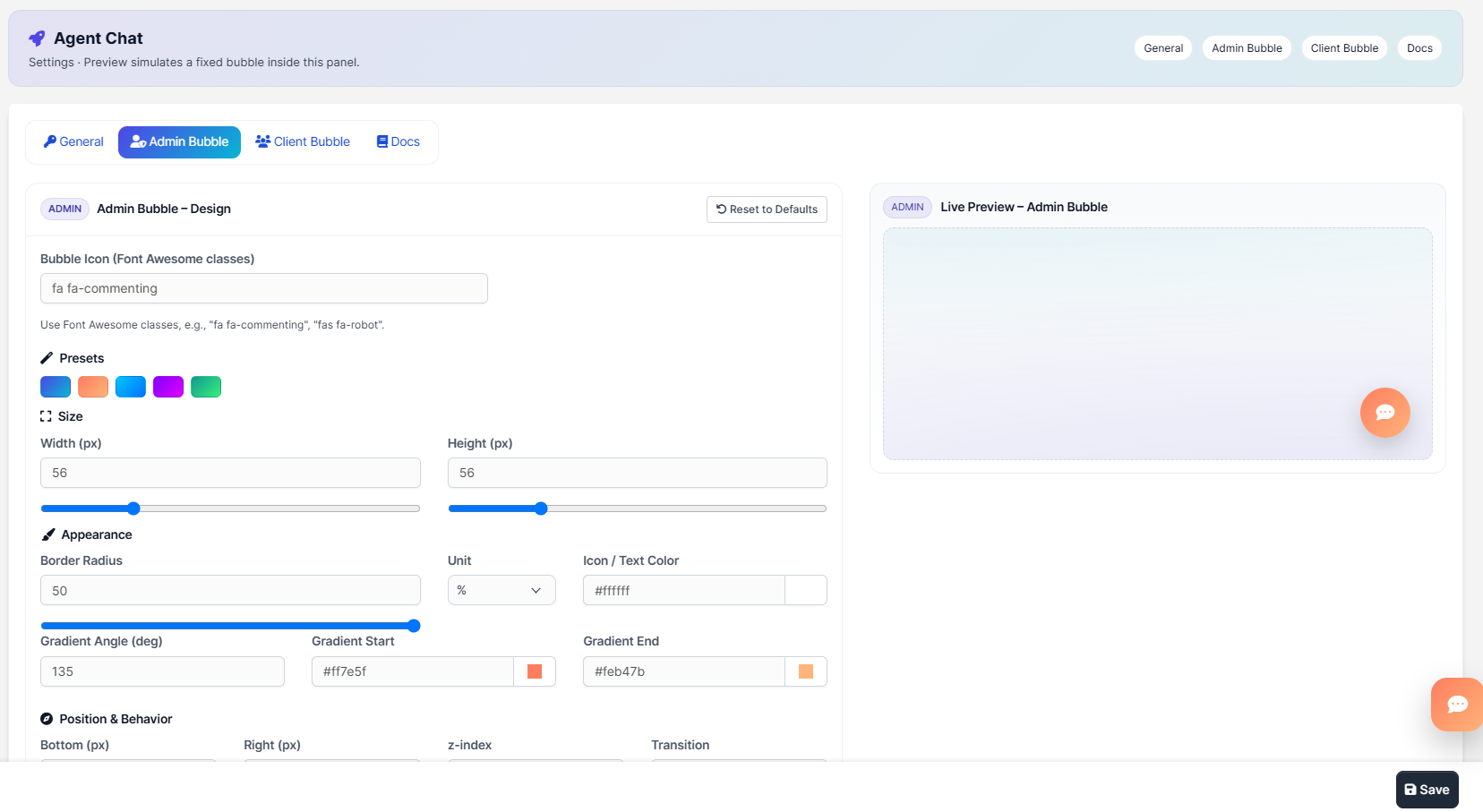Screen dimensions: 1483x812
Task: Select the purple gradient preset
Action: 168,387
